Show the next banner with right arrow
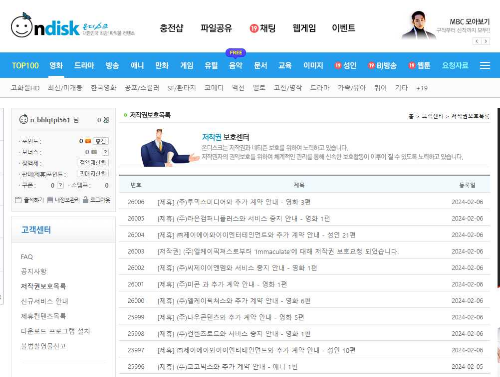The image size is (500, 377). point(486,41)
